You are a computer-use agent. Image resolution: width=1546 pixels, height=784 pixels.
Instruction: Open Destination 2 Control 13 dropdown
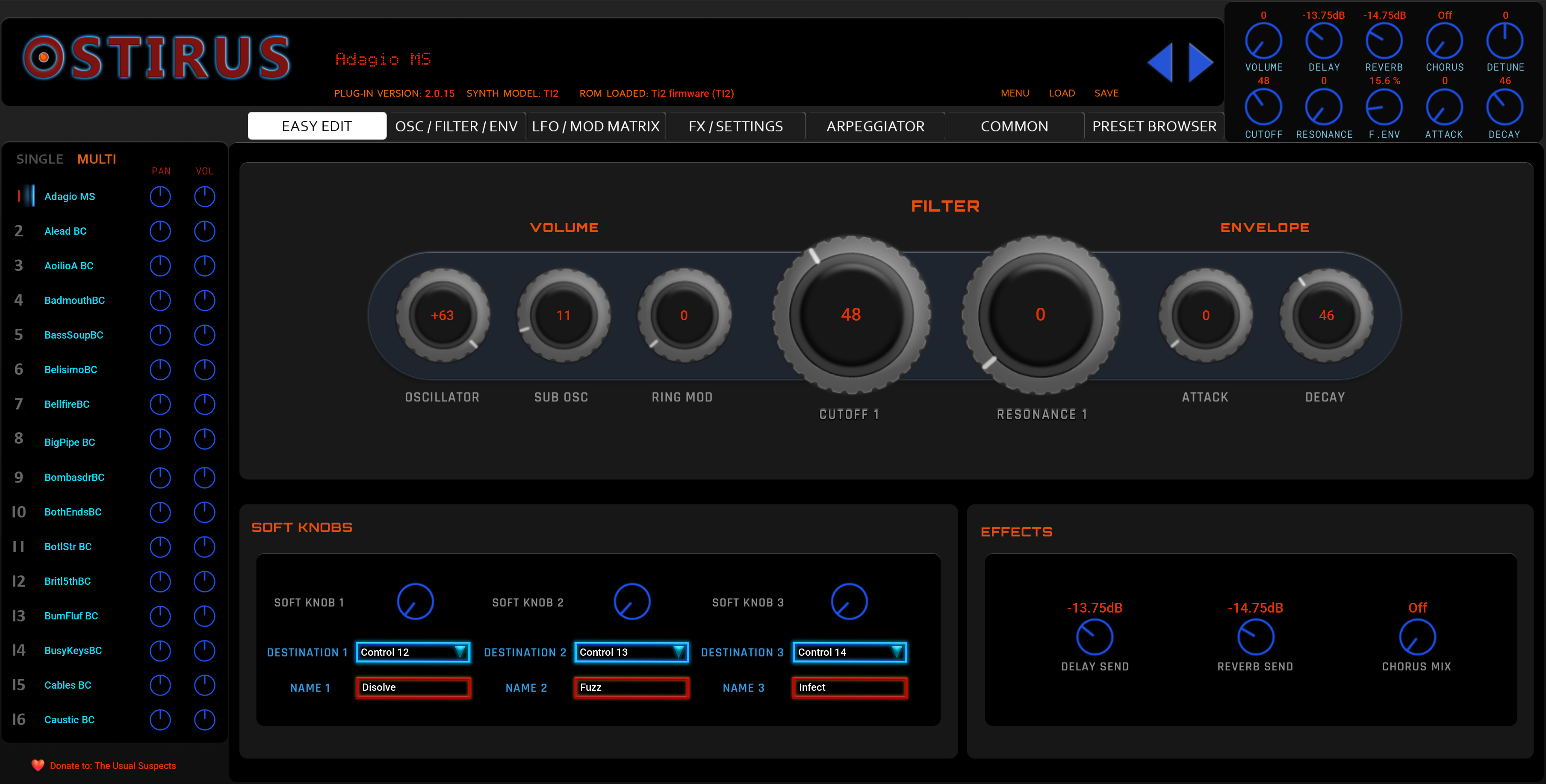click(x=631, y=652)
